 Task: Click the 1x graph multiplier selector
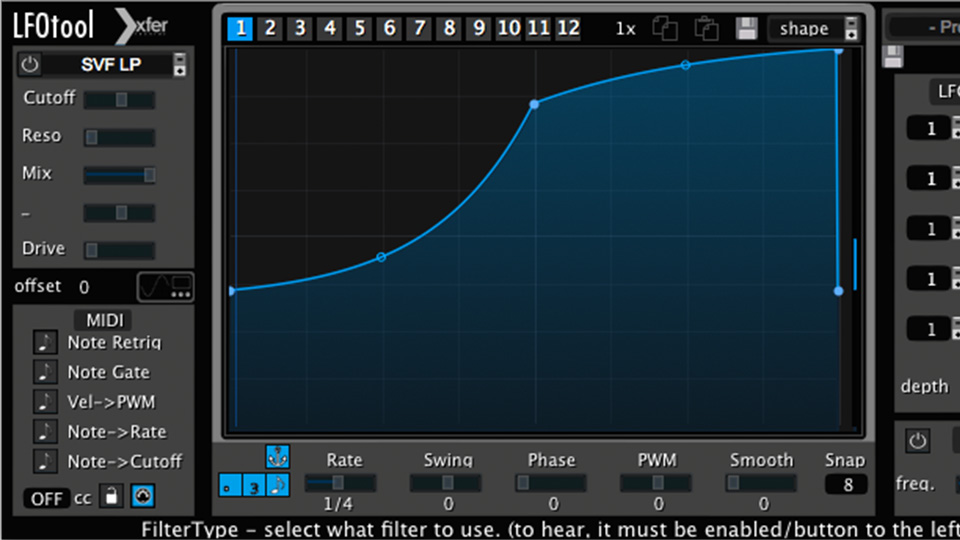point(625,28)
